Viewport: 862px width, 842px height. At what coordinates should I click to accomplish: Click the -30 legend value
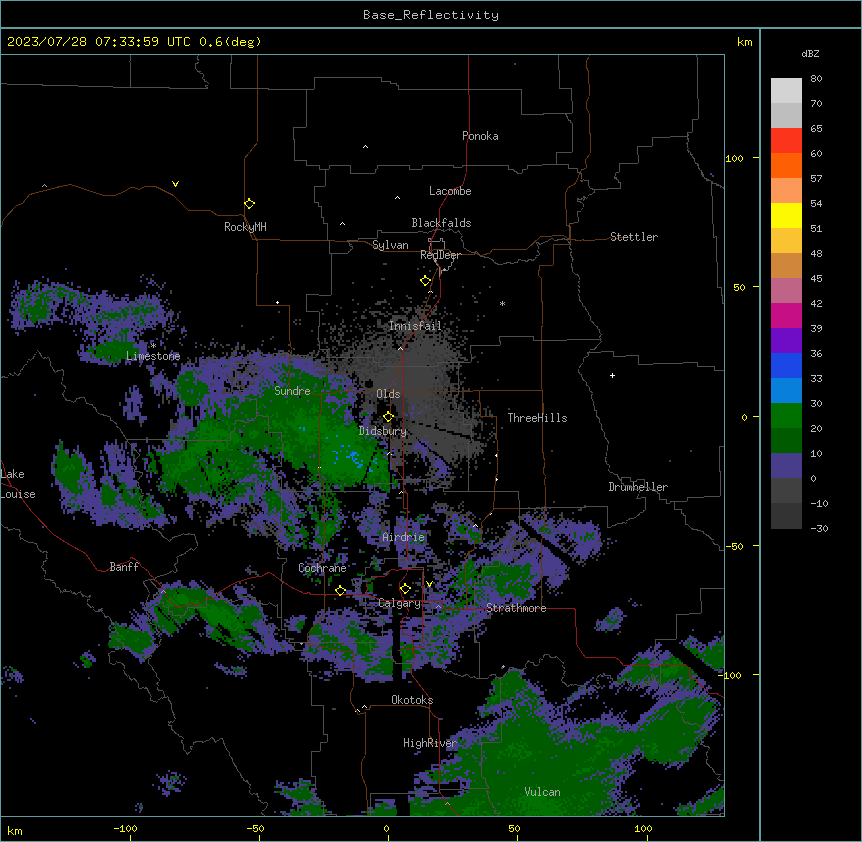(x=819, y=528)
